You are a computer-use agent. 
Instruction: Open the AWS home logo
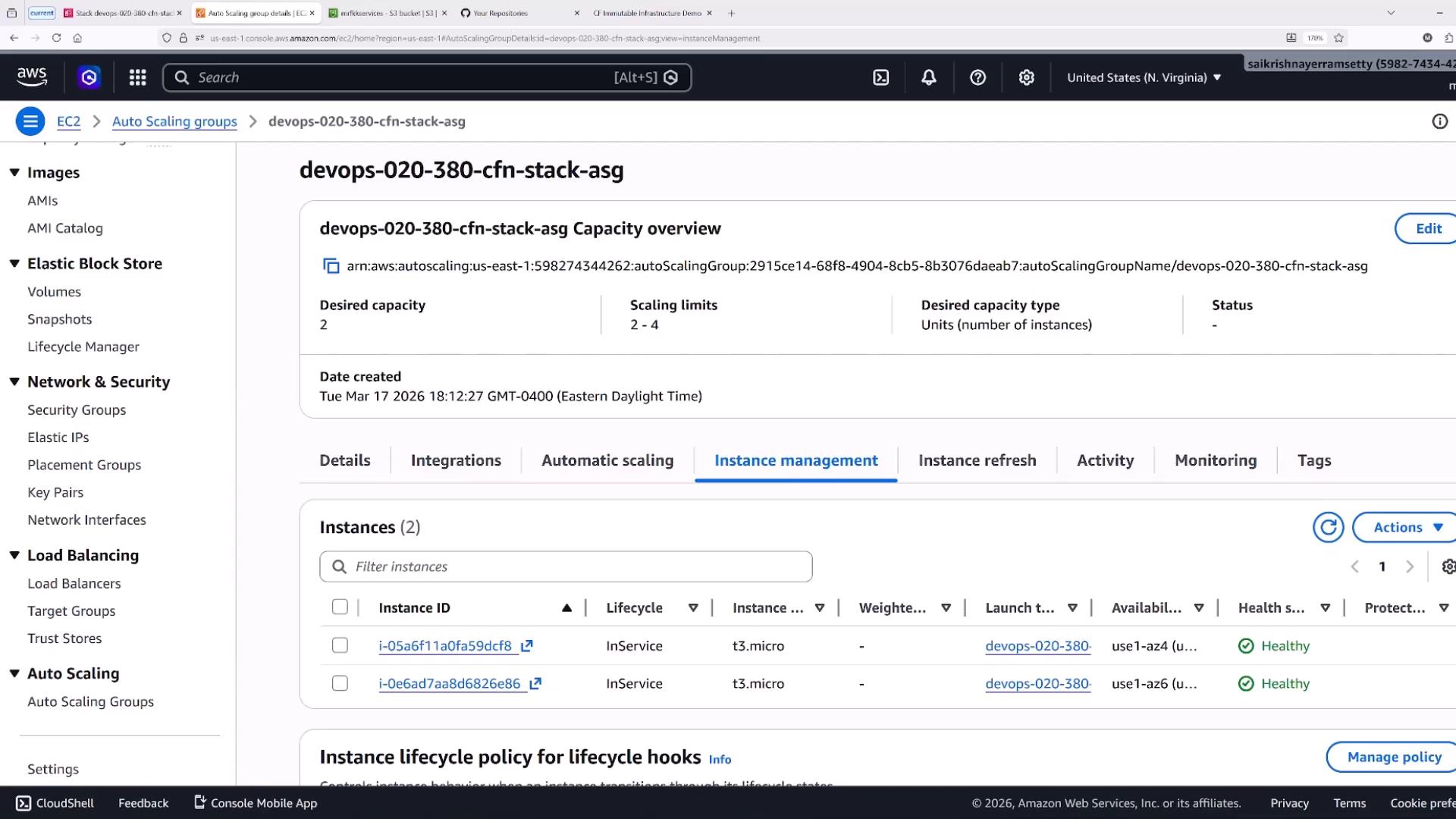(x=32, y=77)
